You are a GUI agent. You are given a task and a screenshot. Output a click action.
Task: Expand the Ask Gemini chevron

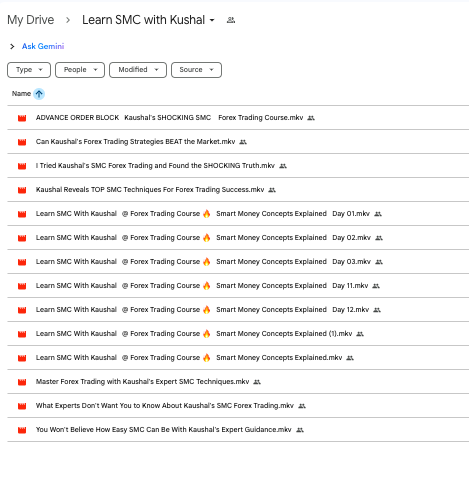tap(12, 46)
